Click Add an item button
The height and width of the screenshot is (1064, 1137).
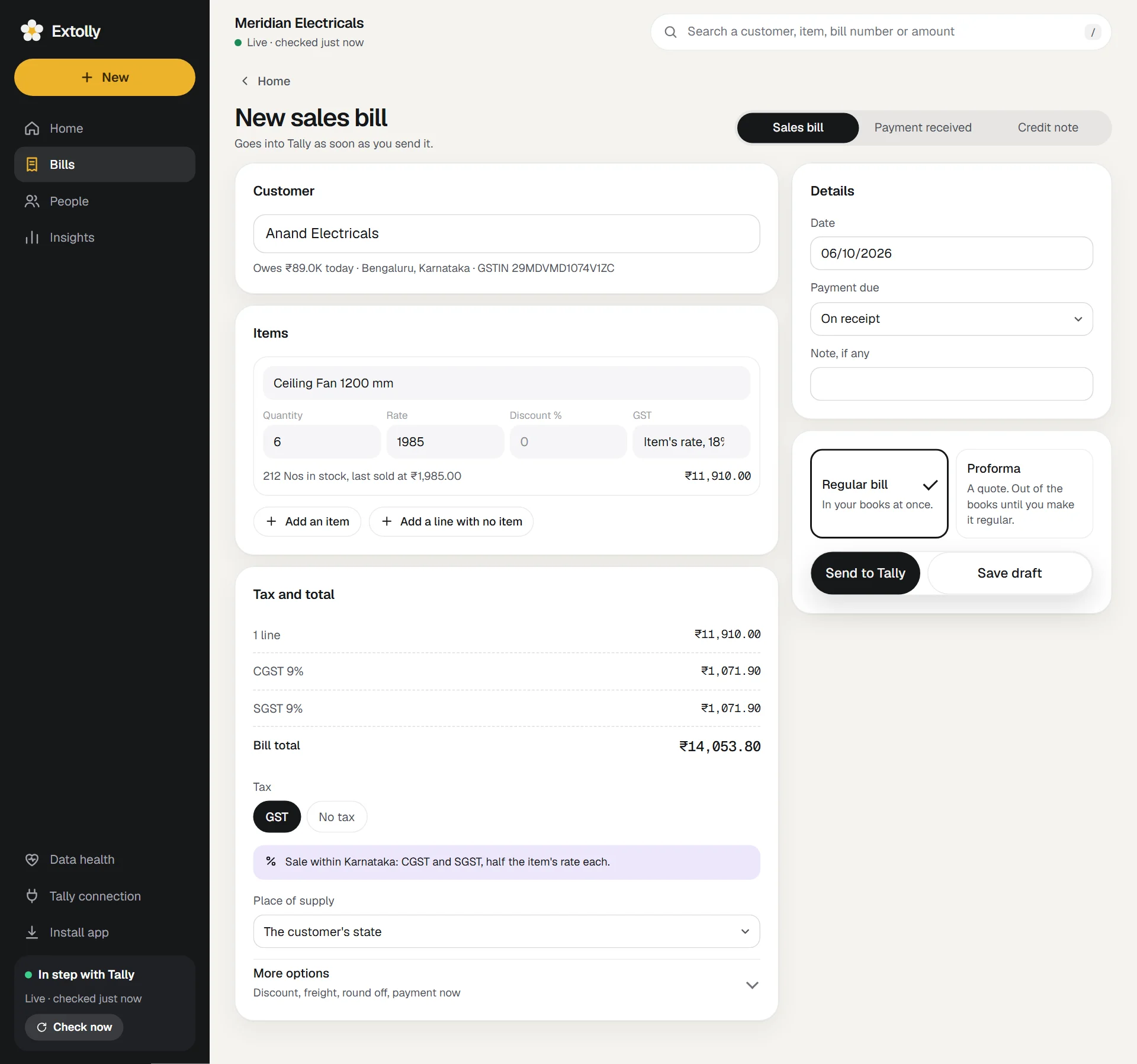[307, 521]
